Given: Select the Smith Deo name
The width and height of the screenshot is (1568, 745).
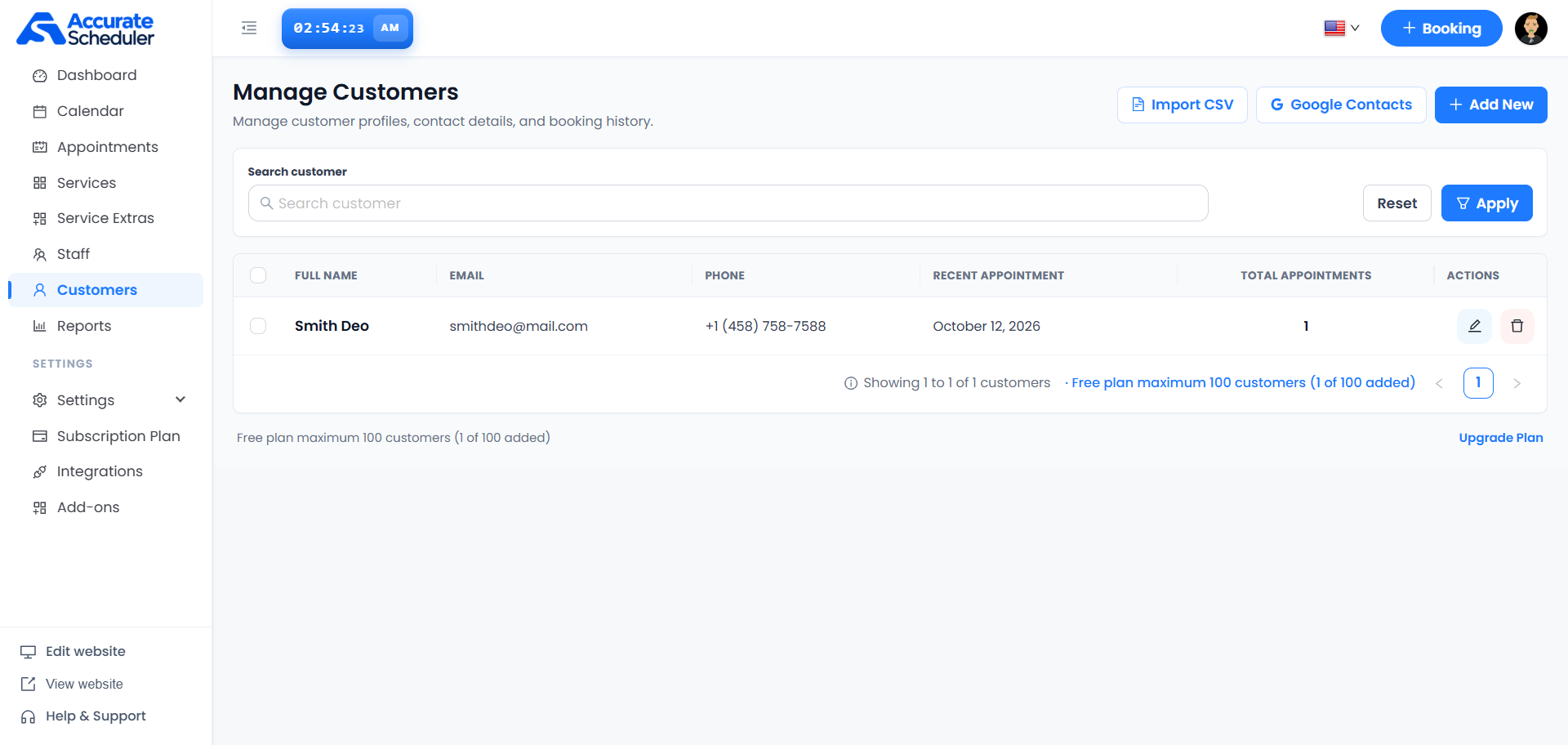Looking at the screenshot, I should (x=332, y=326).
